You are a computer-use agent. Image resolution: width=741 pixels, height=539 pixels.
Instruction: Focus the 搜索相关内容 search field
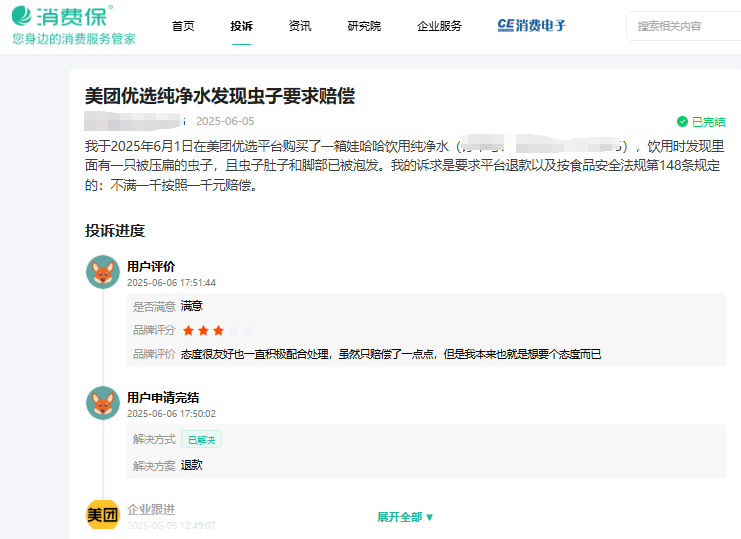683,26
